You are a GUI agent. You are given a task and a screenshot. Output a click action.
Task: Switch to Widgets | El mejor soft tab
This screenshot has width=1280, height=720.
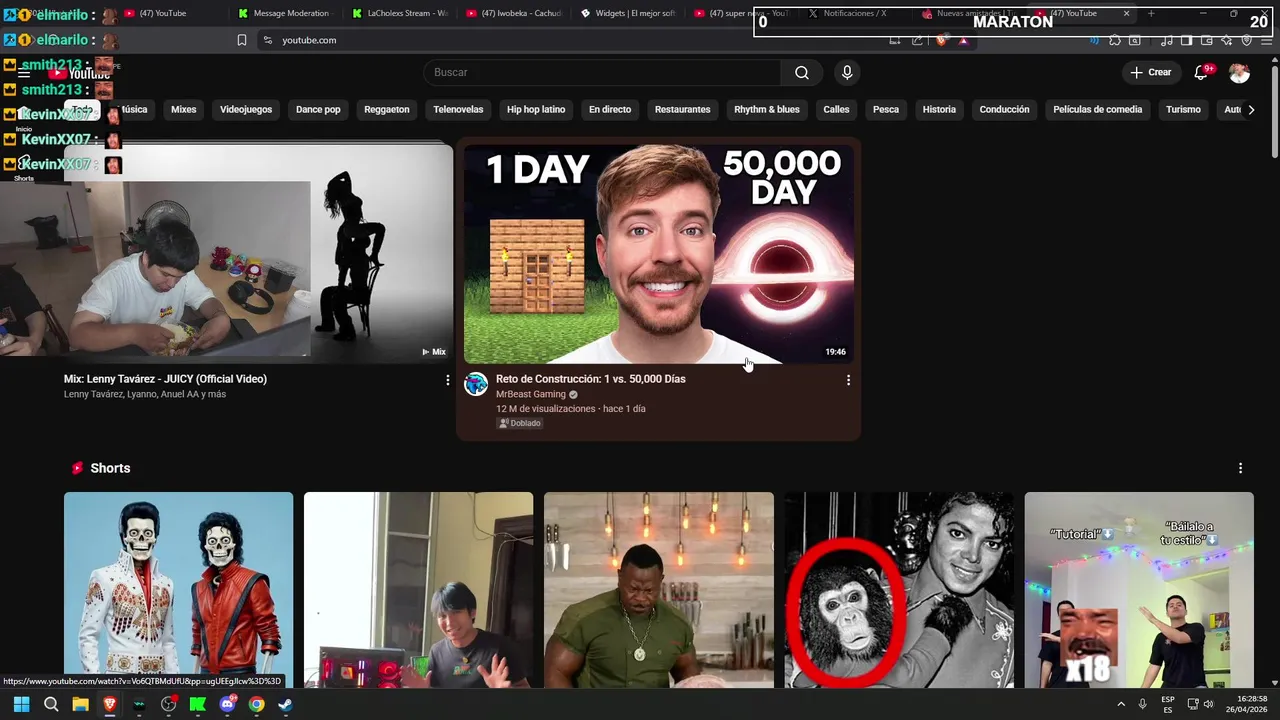628,13
